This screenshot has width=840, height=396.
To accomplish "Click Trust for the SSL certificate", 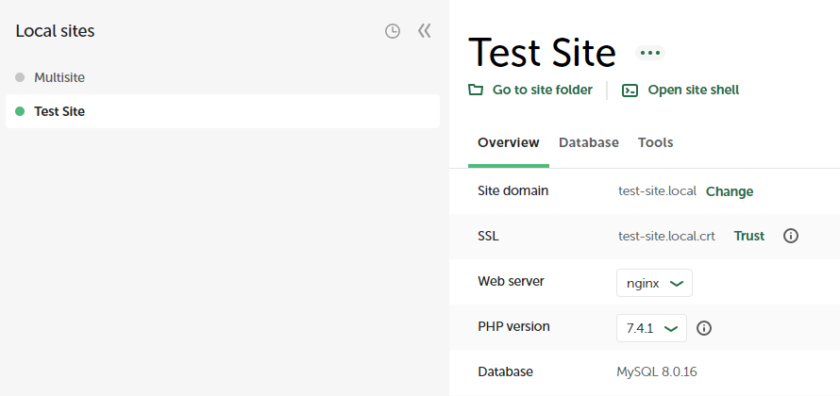I will [x=749, y=236].
